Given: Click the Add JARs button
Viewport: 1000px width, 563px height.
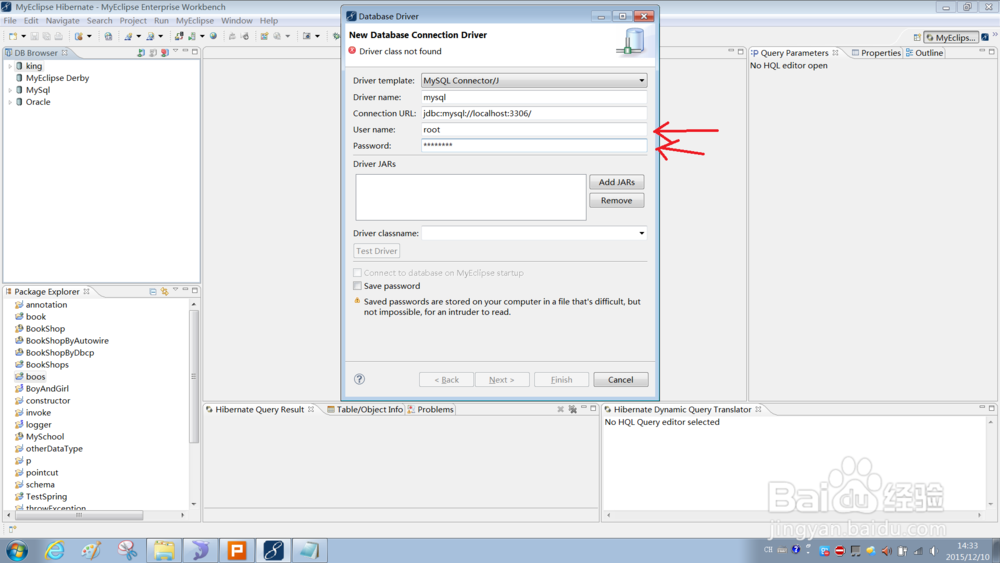Looking at the screenshot, I should pos(617,182).
